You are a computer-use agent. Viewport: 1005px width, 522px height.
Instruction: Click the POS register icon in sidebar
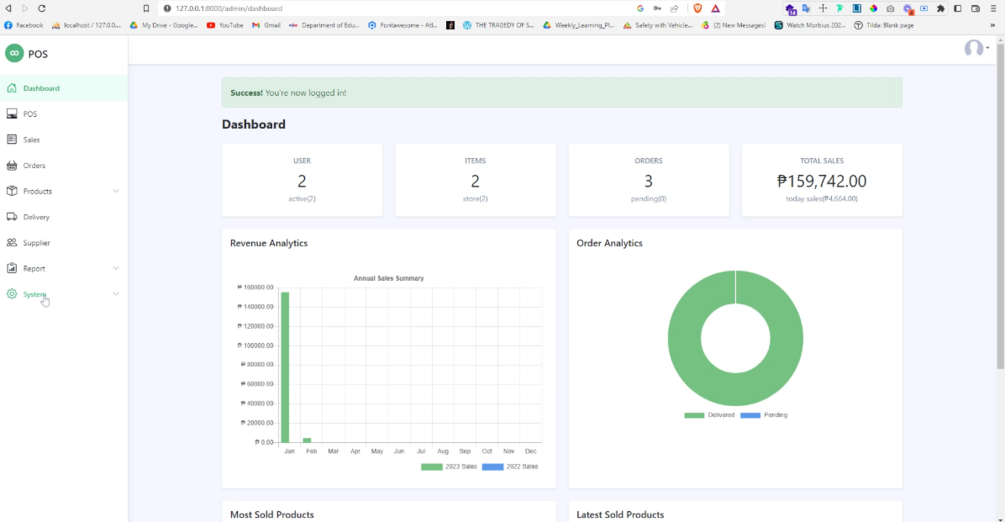click(12, 114)
